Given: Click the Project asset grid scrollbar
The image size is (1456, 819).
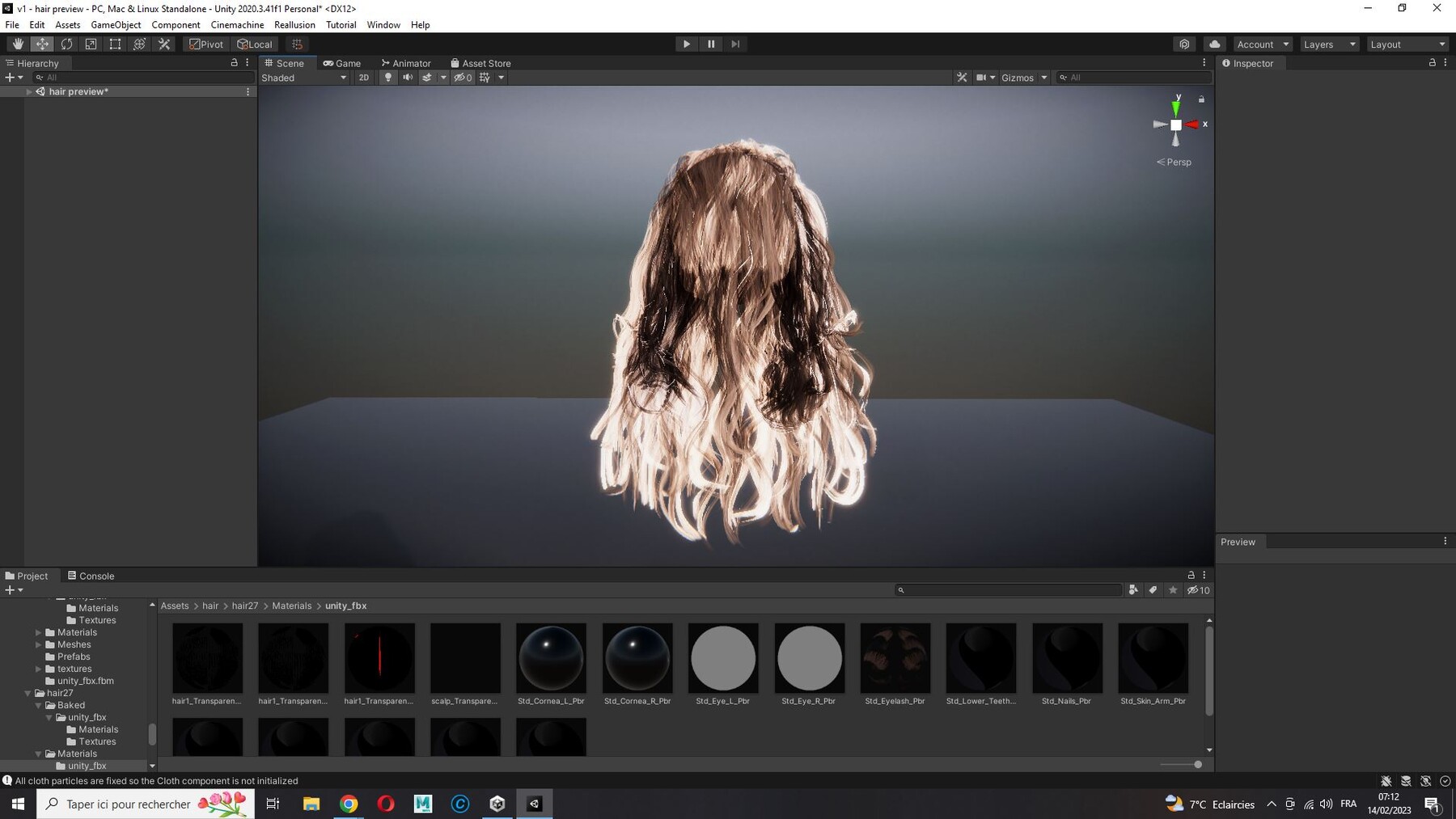Looking at the screenshot, I should pyautogui.click(x=1209, y=670).
